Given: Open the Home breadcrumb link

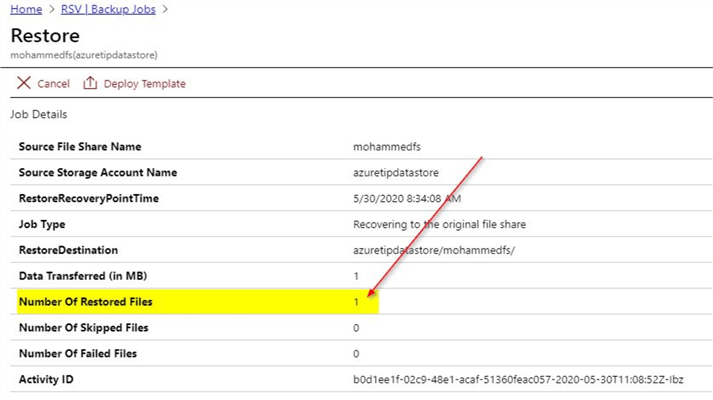Looking at the screenshot, I should pos(26,9).
